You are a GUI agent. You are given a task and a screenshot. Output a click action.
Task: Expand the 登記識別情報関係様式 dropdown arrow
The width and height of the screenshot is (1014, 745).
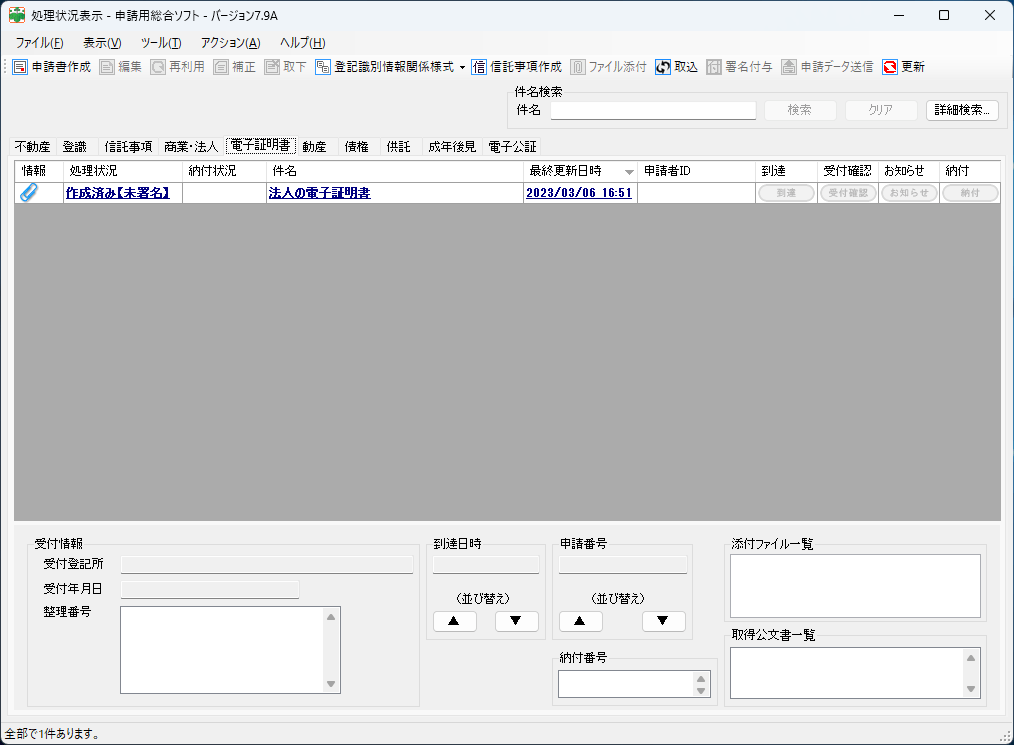click(462, 68)
